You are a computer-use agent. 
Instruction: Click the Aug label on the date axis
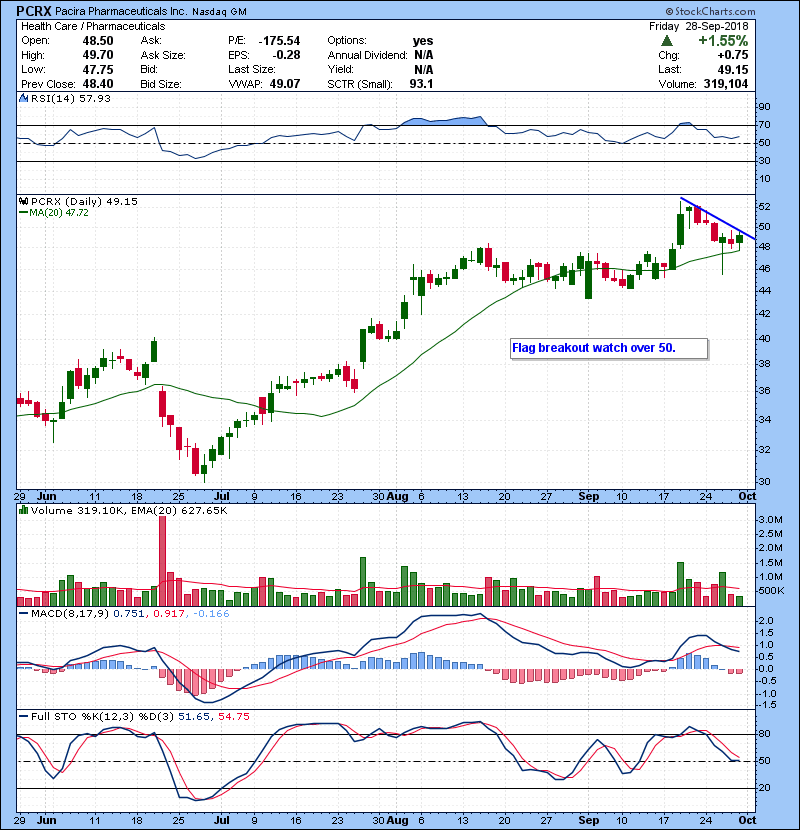pyautogui.click(x=397, y=494)
